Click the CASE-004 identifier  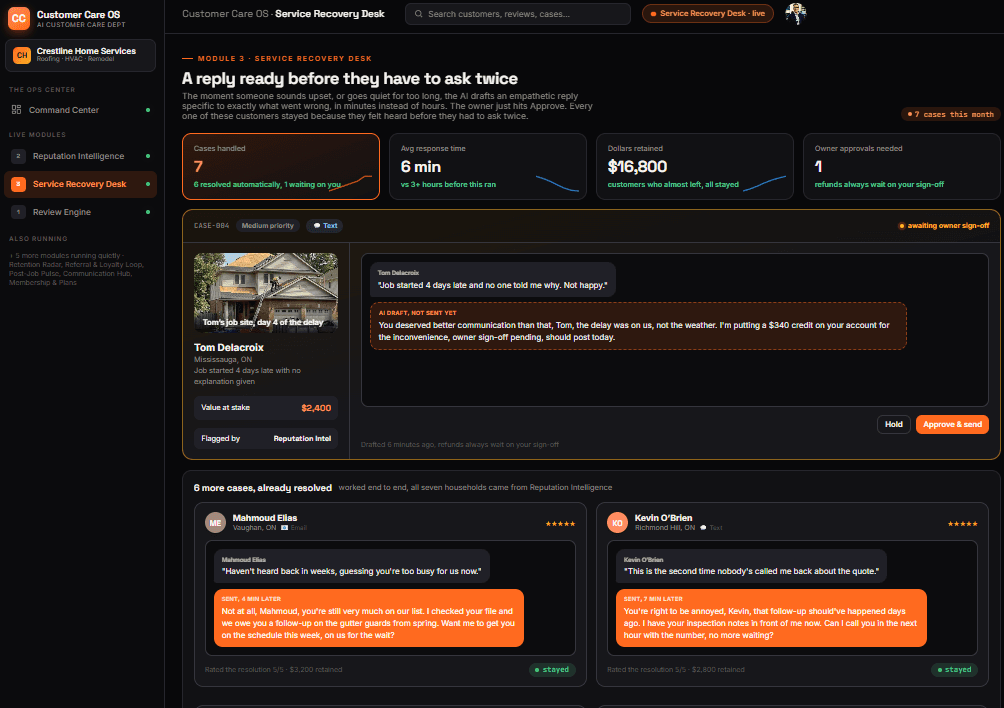pos(211,225)
